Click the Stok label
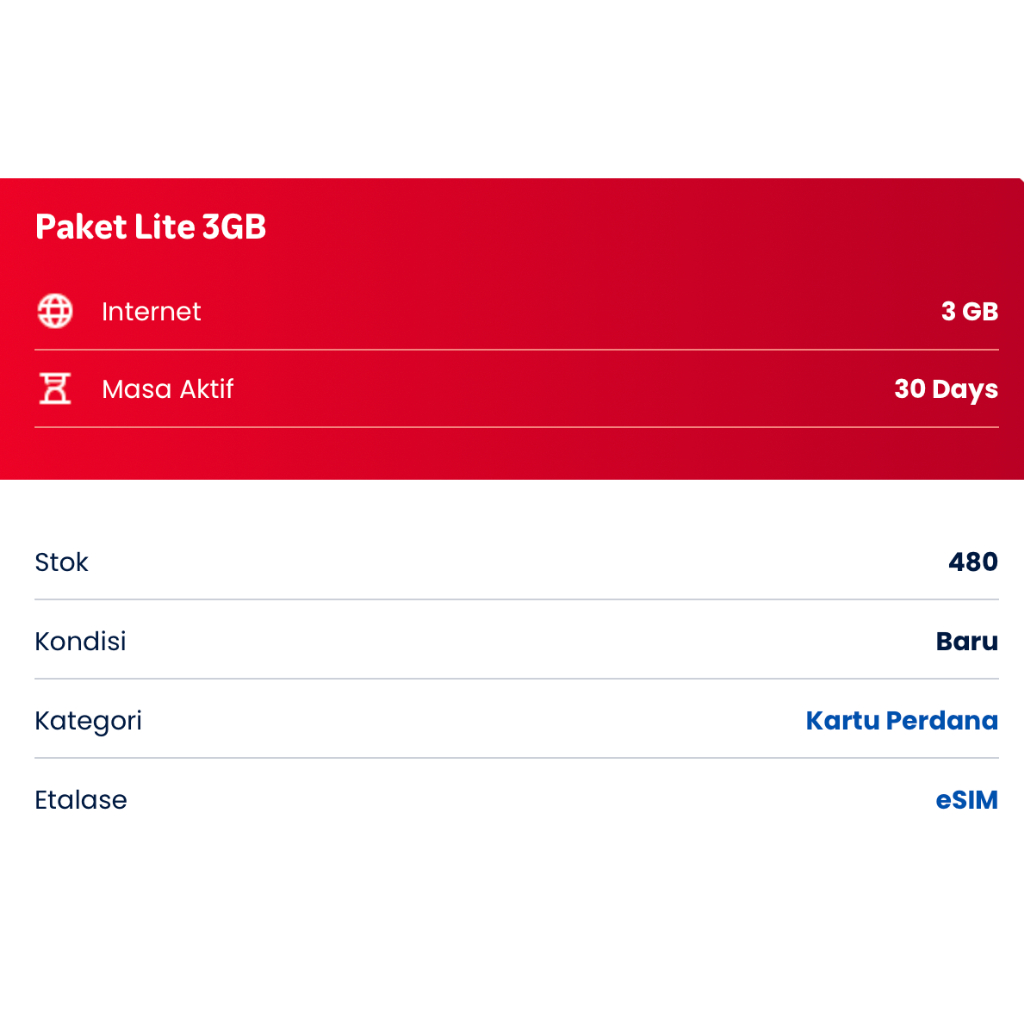The height and width of the screenshot is (1024, 1024). [x=62, y=562]
